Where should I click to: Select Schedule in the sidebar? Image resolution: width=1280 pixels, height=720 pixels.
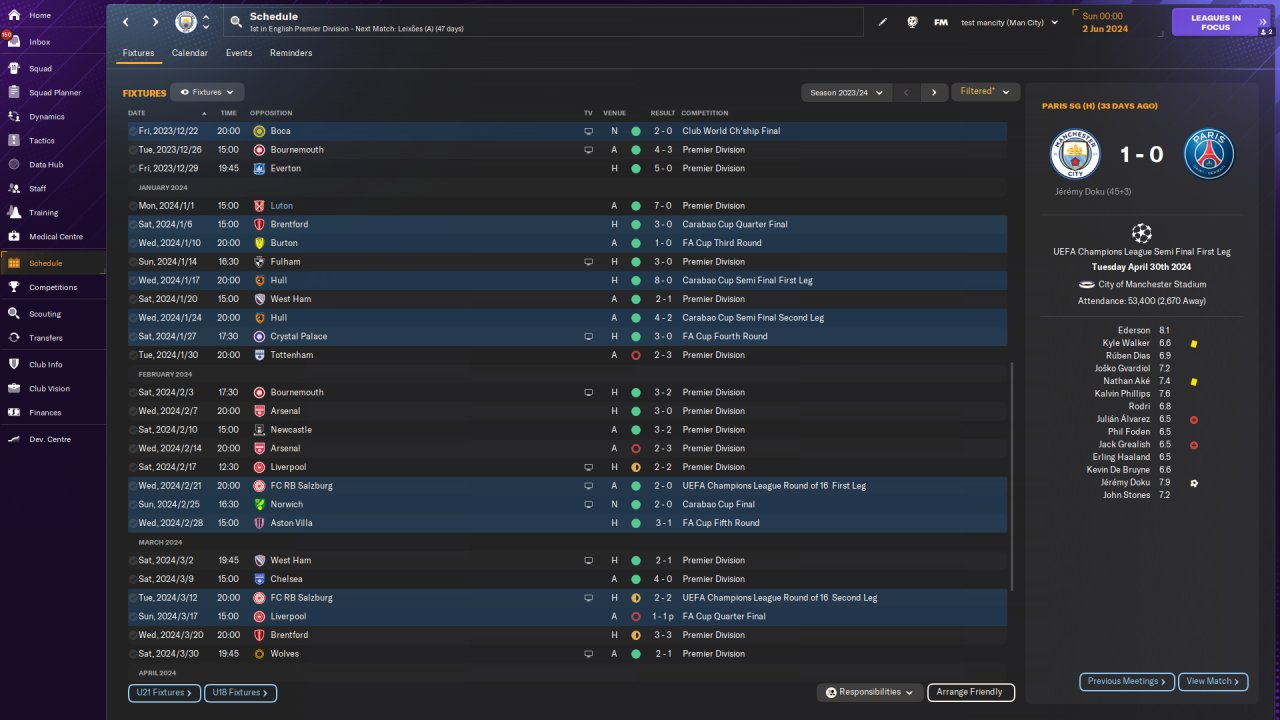pyautogui.click(x=52, y=263)
